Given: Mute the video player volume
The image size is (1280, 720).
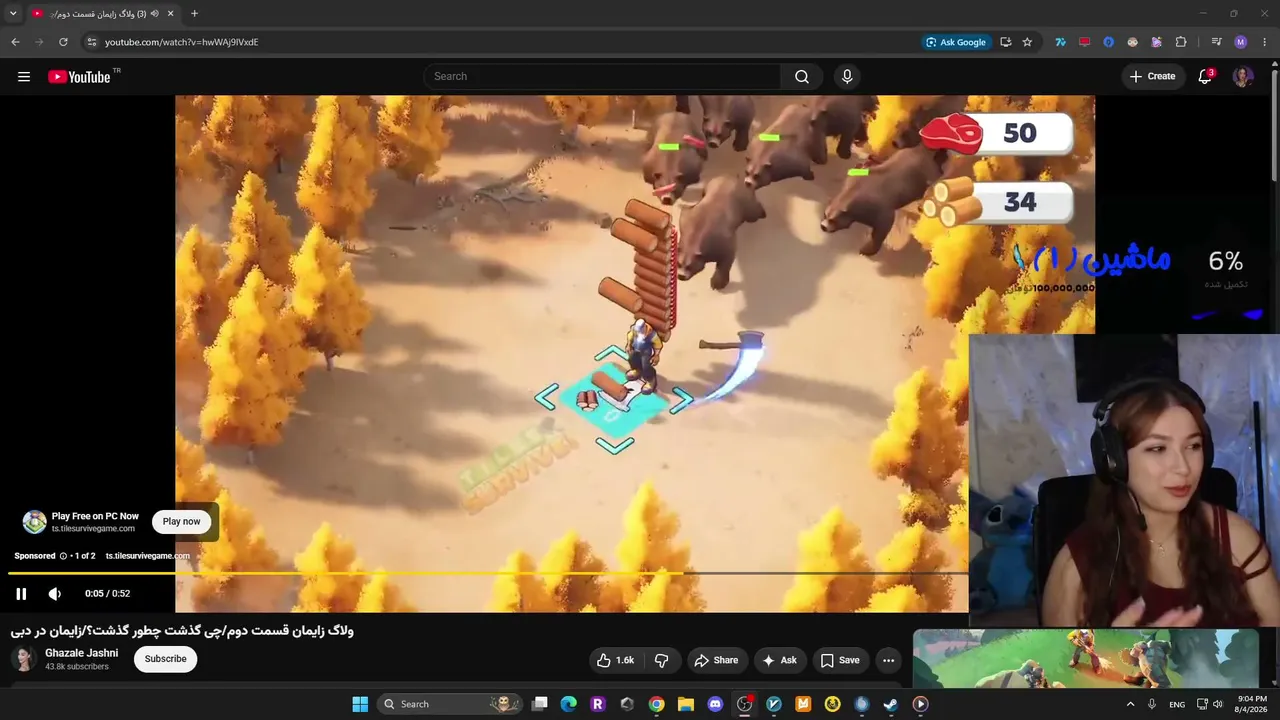Looking at the screenshot, I should click(55, 594).
